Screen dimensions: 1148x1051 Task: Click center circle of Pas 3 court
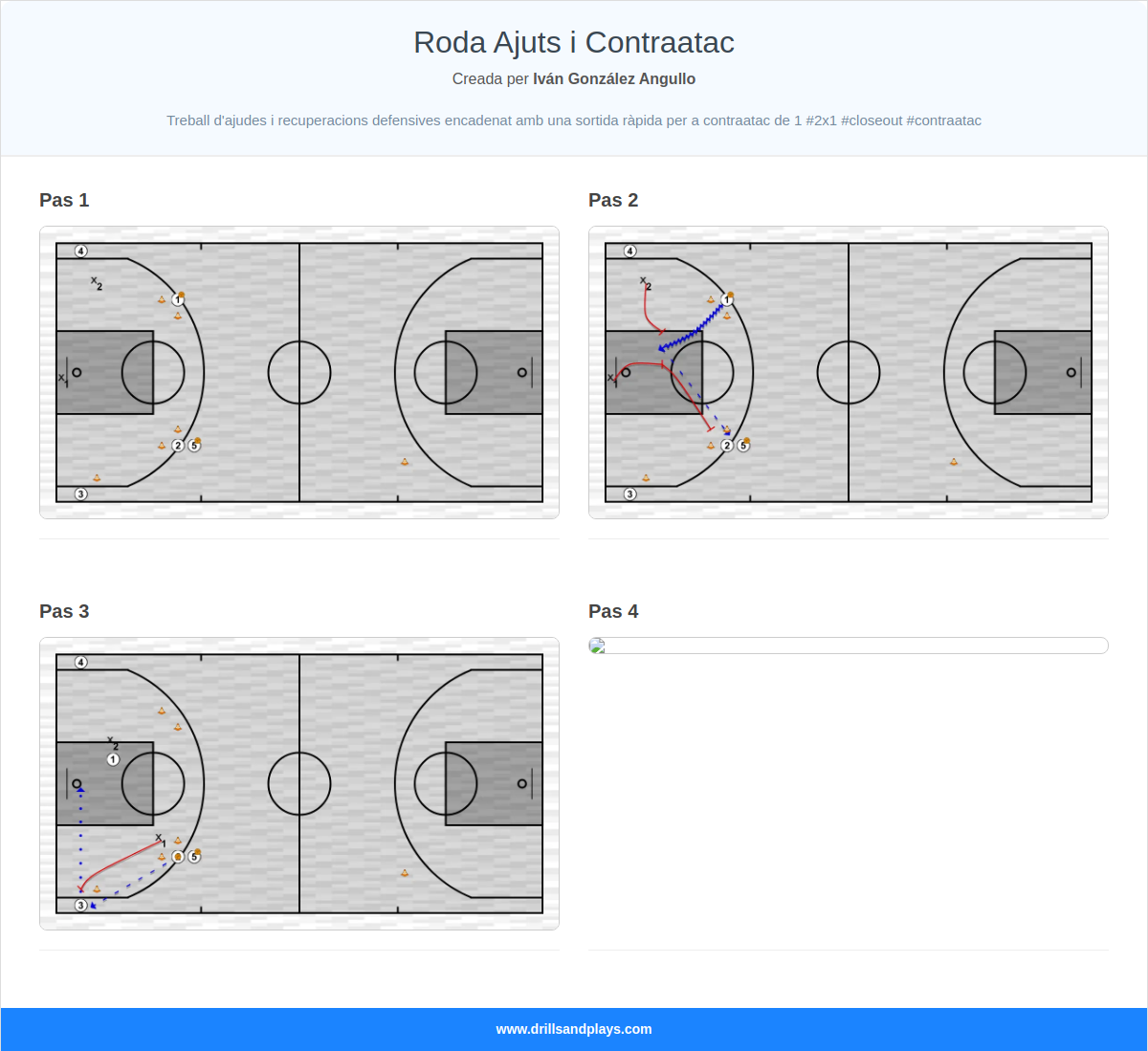coord(299,783)
